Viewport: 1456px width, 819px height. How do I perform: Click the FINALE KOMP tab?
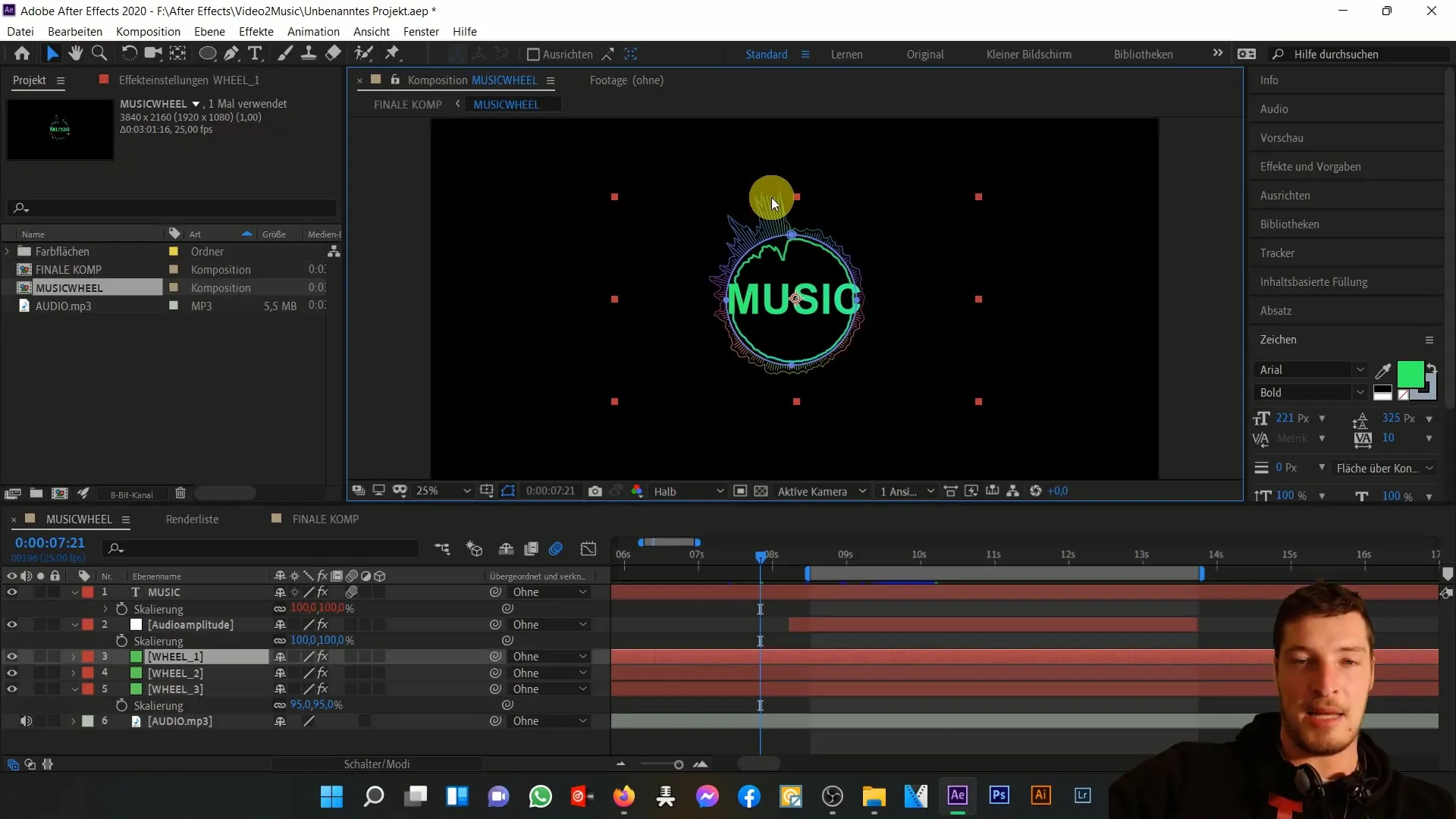point(407,103)
